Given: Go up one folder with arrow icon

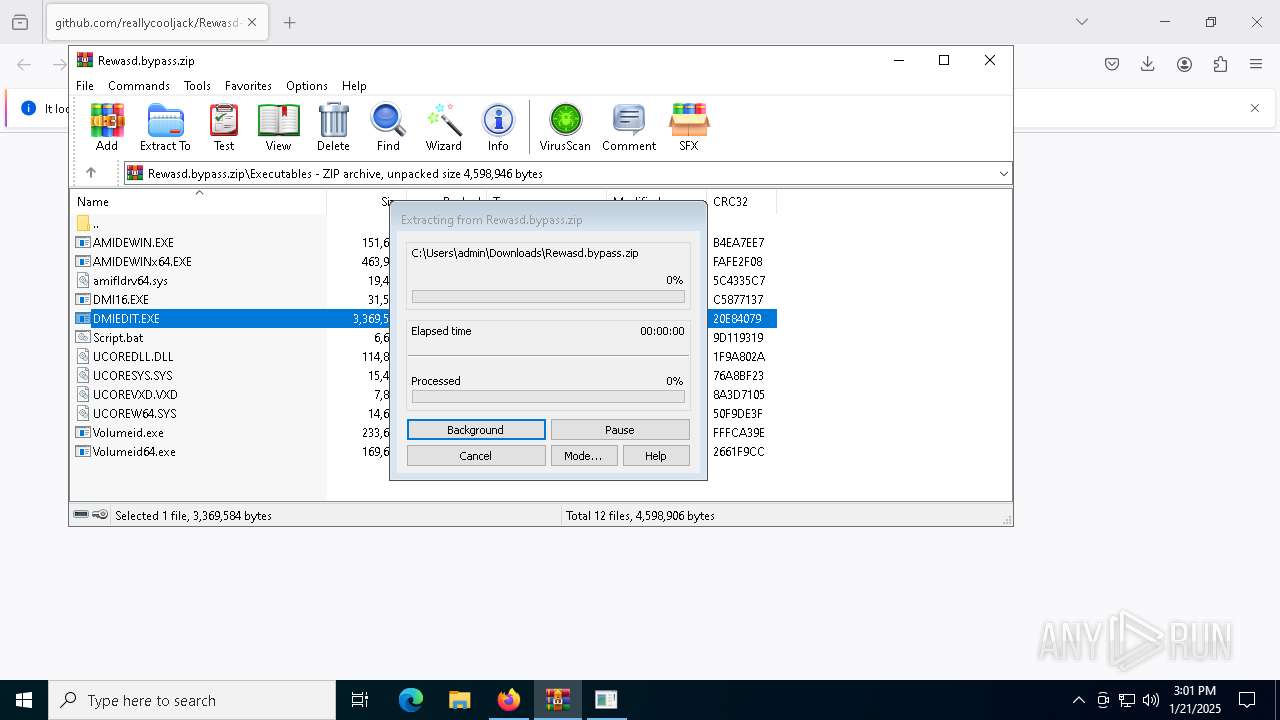Looking at the screenshot, I should click(91, 173).
